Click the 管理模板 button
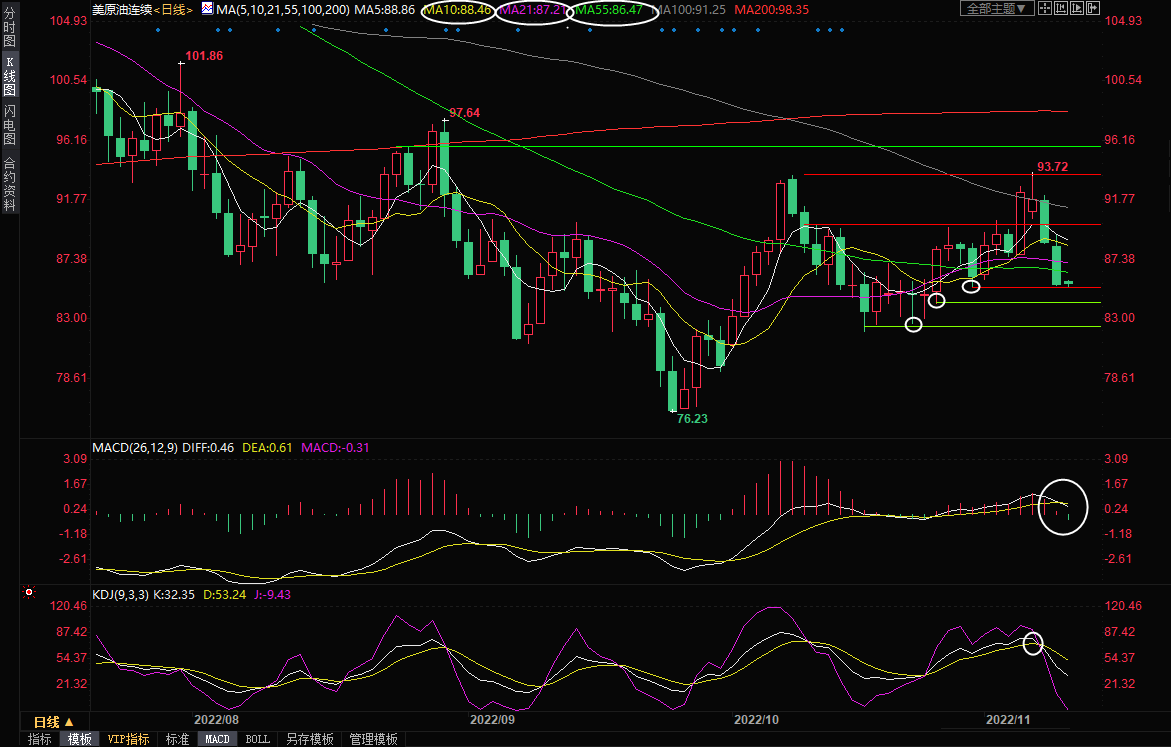The width and height of the screenshot is (1171, 747). (373, 740)
